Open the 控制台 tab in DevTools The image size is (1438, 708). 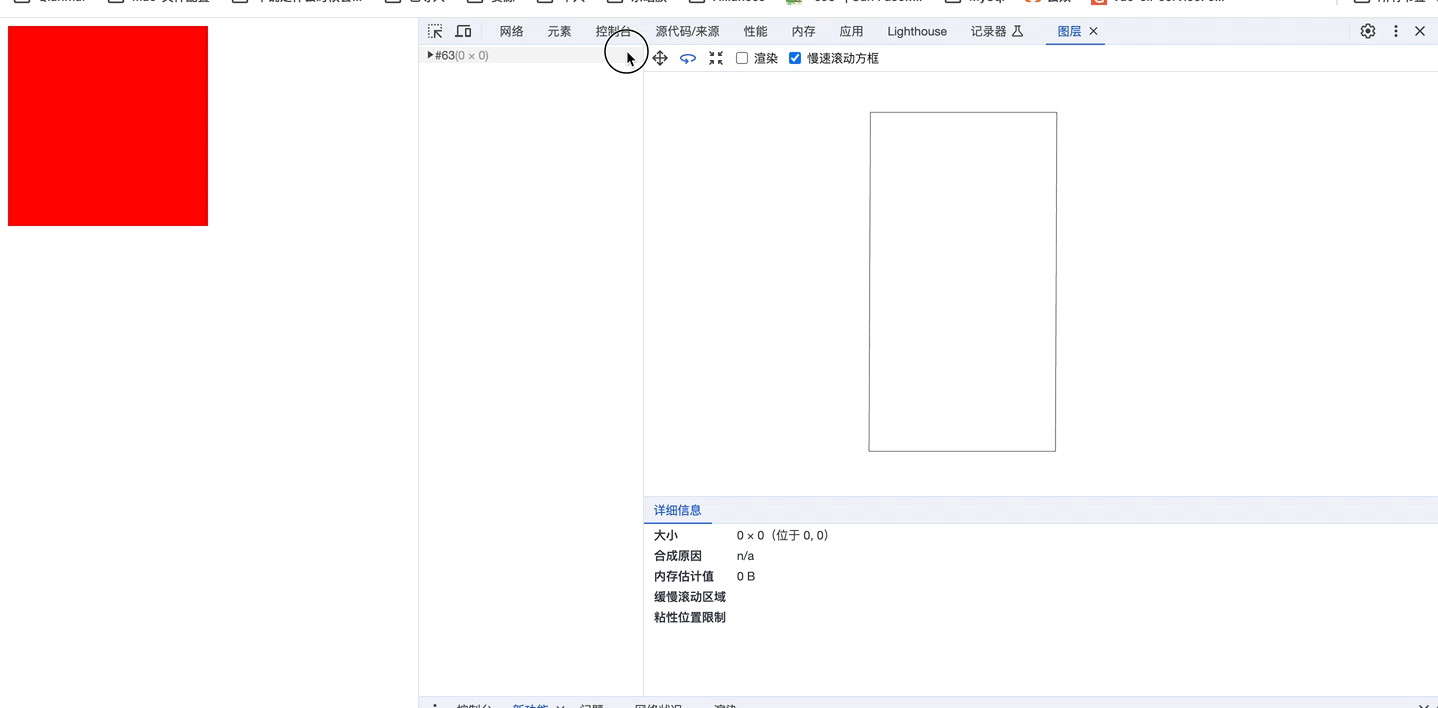pos(612,31)
